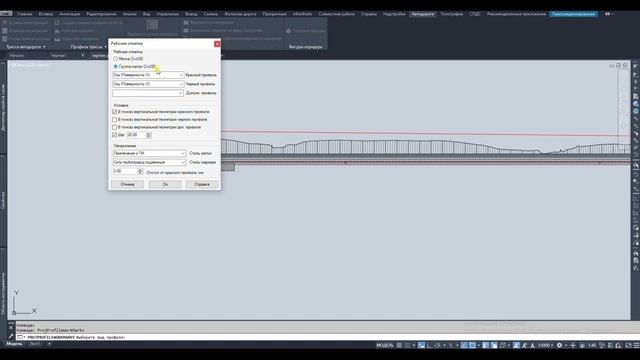Screen dimensions: 640x360
Task: Switch to the Модель layout tab
Action: click(15, 344)
